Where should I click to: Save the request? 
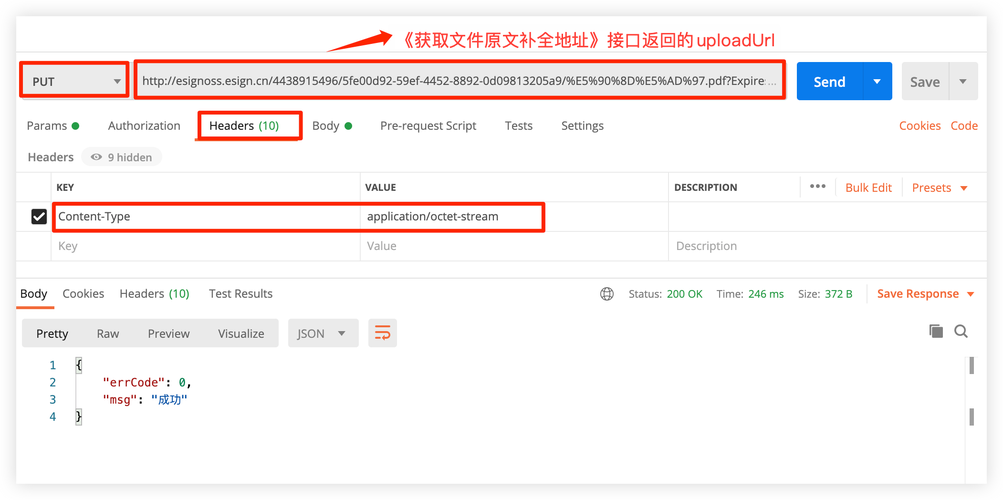point(925,81)
